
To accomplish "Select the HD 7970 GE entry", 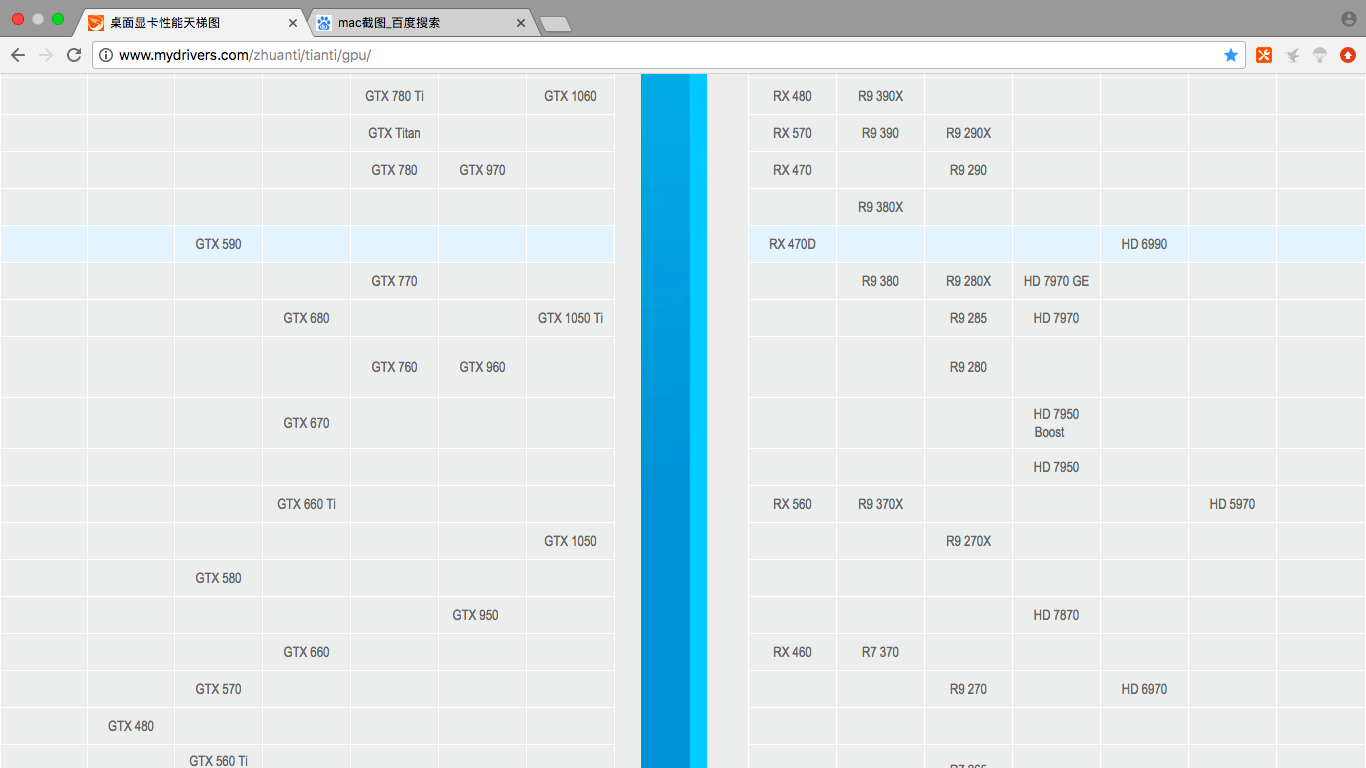I will 1056,281.
